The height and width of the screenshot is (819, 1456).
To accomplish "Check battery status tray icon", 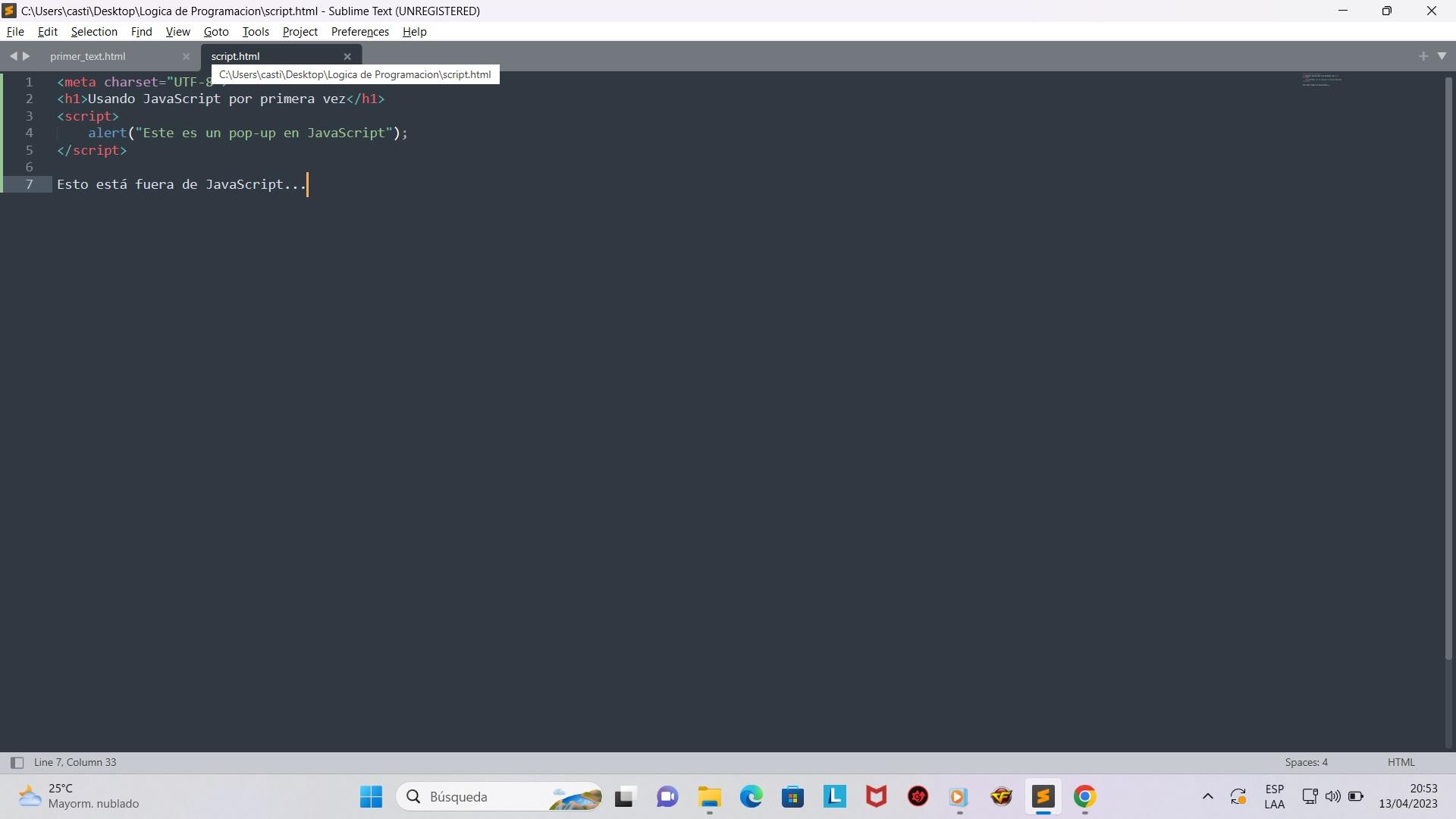I will tap(1356, 797).
